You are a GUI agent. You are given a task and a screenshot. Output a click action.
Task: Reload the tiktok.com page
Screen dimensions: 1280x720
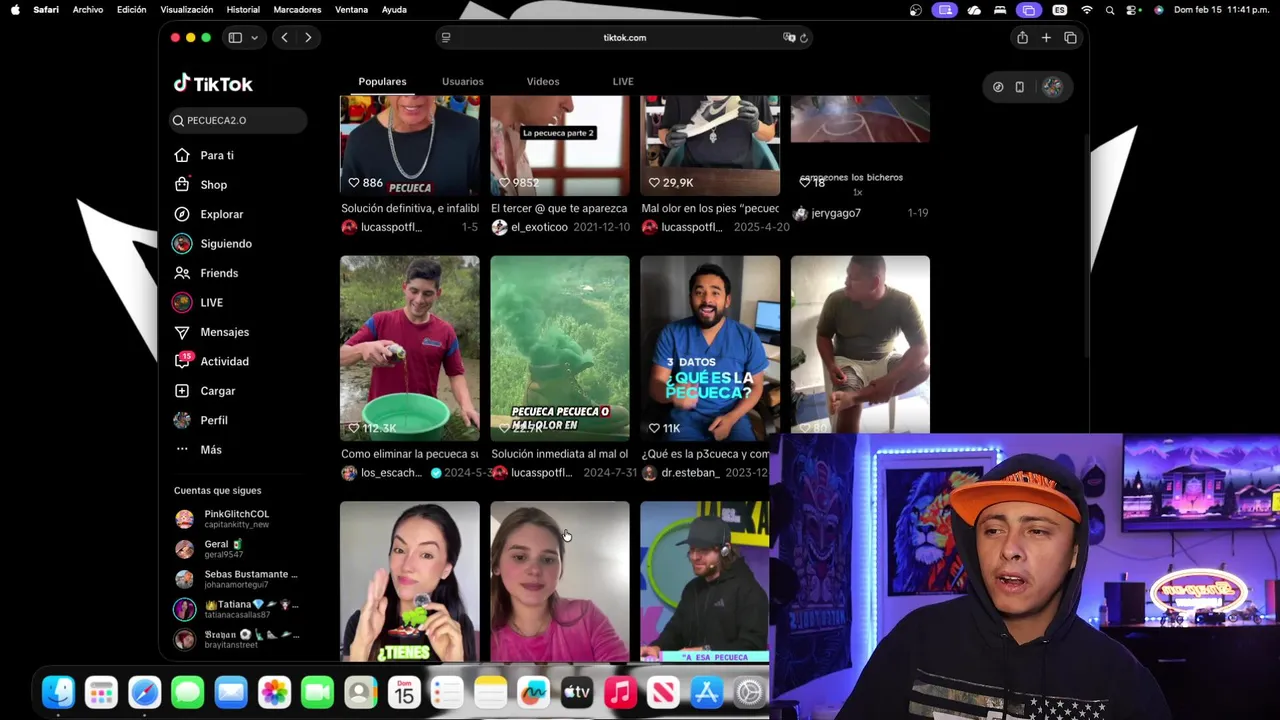[804, 38]
